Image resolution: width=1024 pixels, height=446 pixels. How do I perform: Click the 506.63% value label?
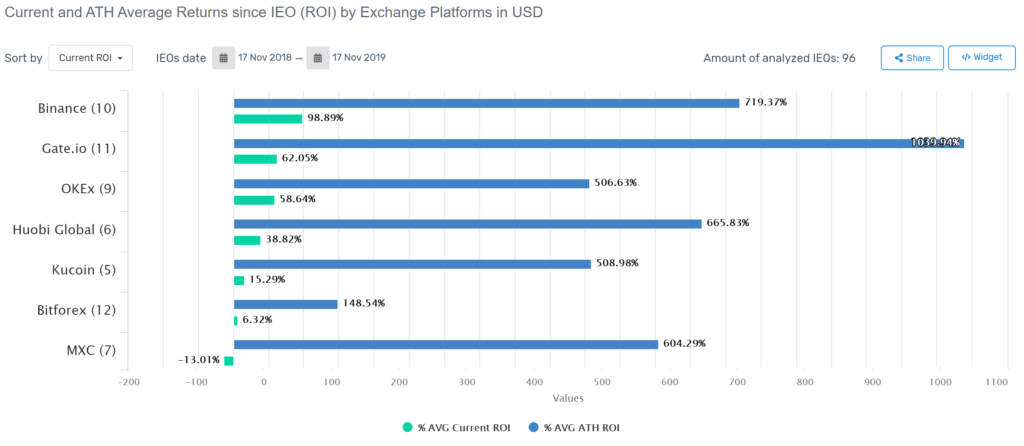pyautogui.click(x=615, y=183)
